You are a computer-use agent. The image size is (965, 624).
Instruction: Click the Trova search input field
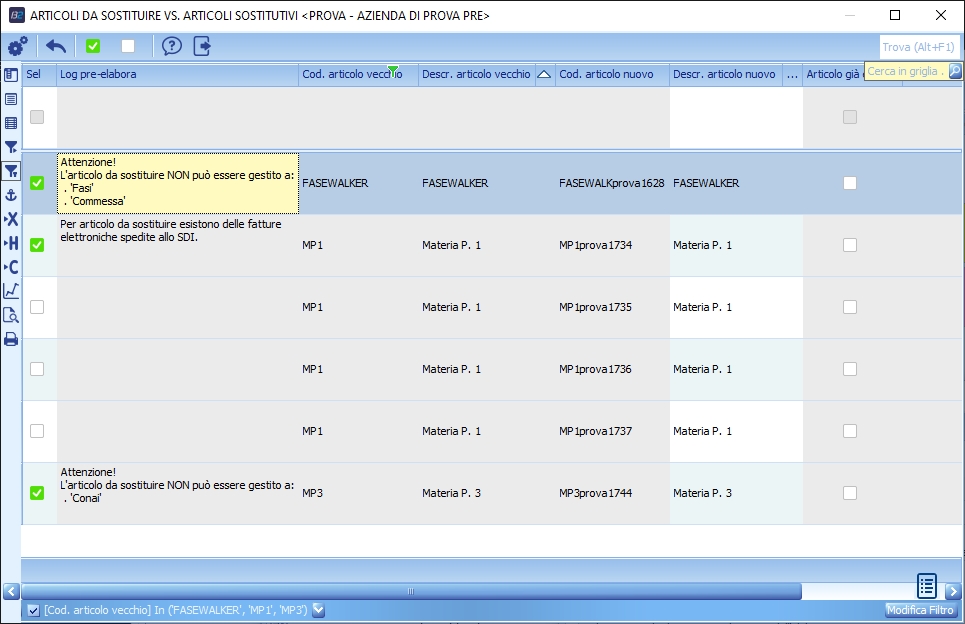pyautogui.click(x=919, y=47)
